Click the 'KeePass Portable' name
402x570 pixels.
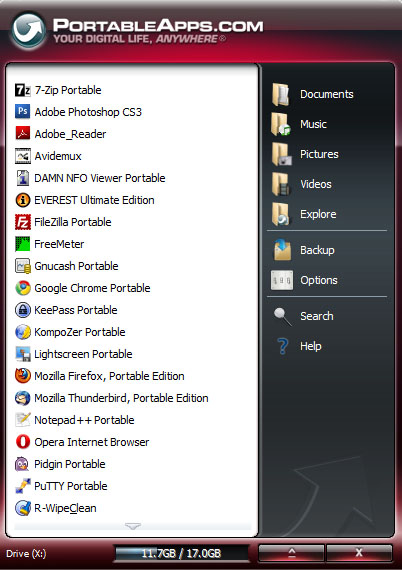(76, 310)
